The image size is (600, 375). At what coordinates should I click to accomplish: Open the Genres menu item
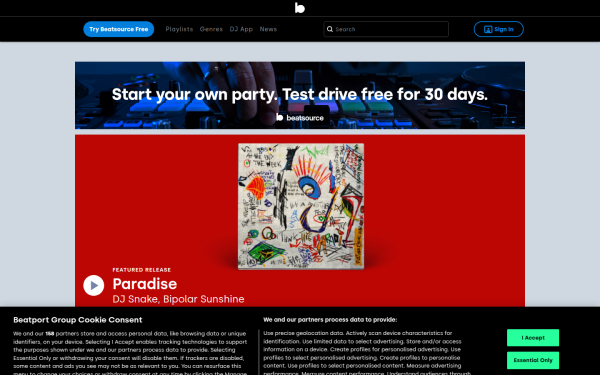pos(211,29)
